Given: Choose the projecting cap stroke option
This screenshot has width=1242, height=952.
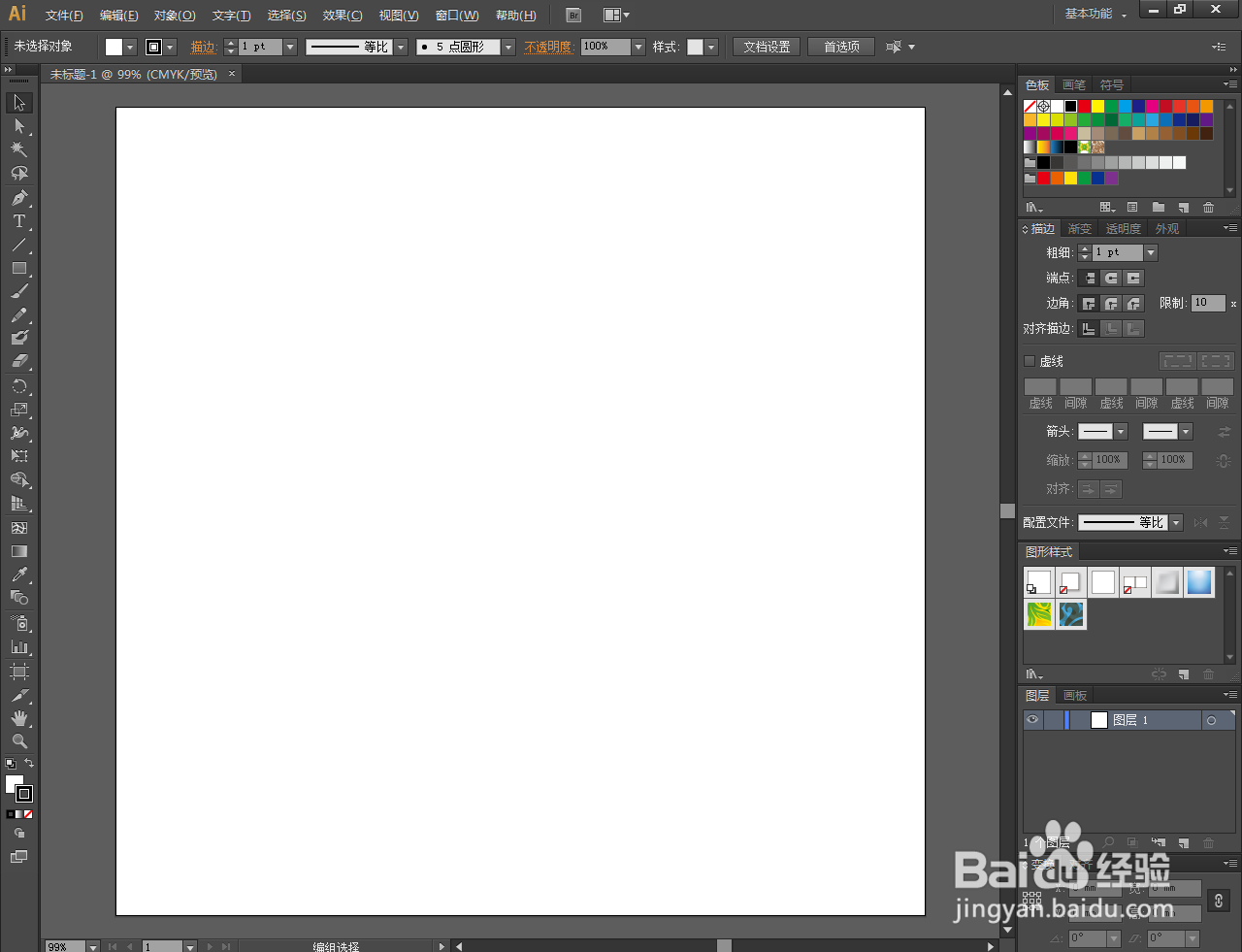Looking at the screenshot, I should tap(1133, 279).
